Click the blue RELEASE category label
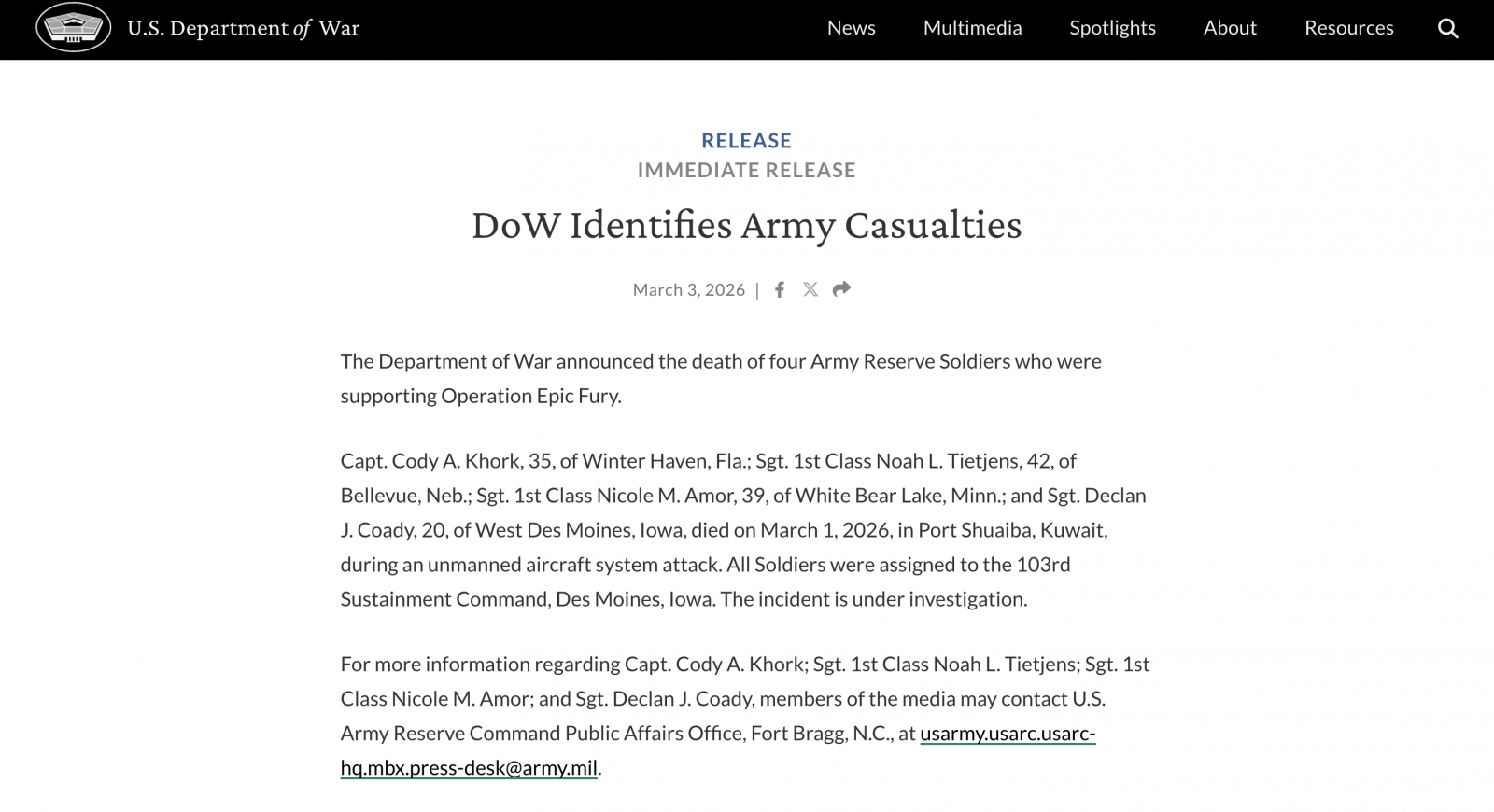 coord(746,141)
